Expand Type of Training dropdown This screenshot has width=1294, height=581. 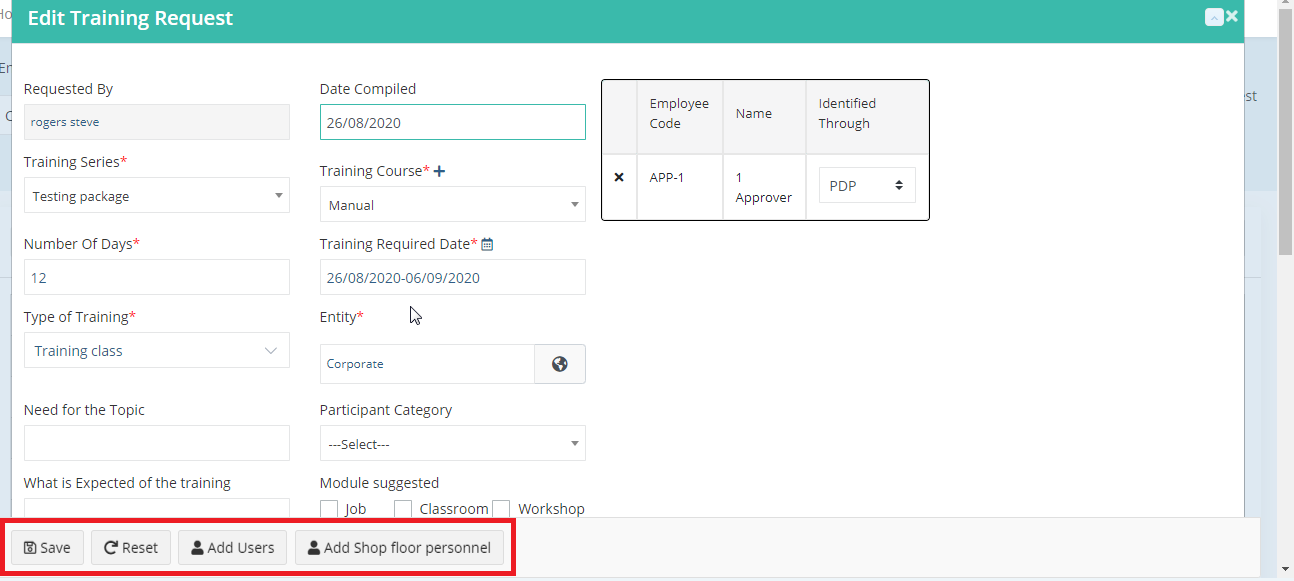pos(157,351)
